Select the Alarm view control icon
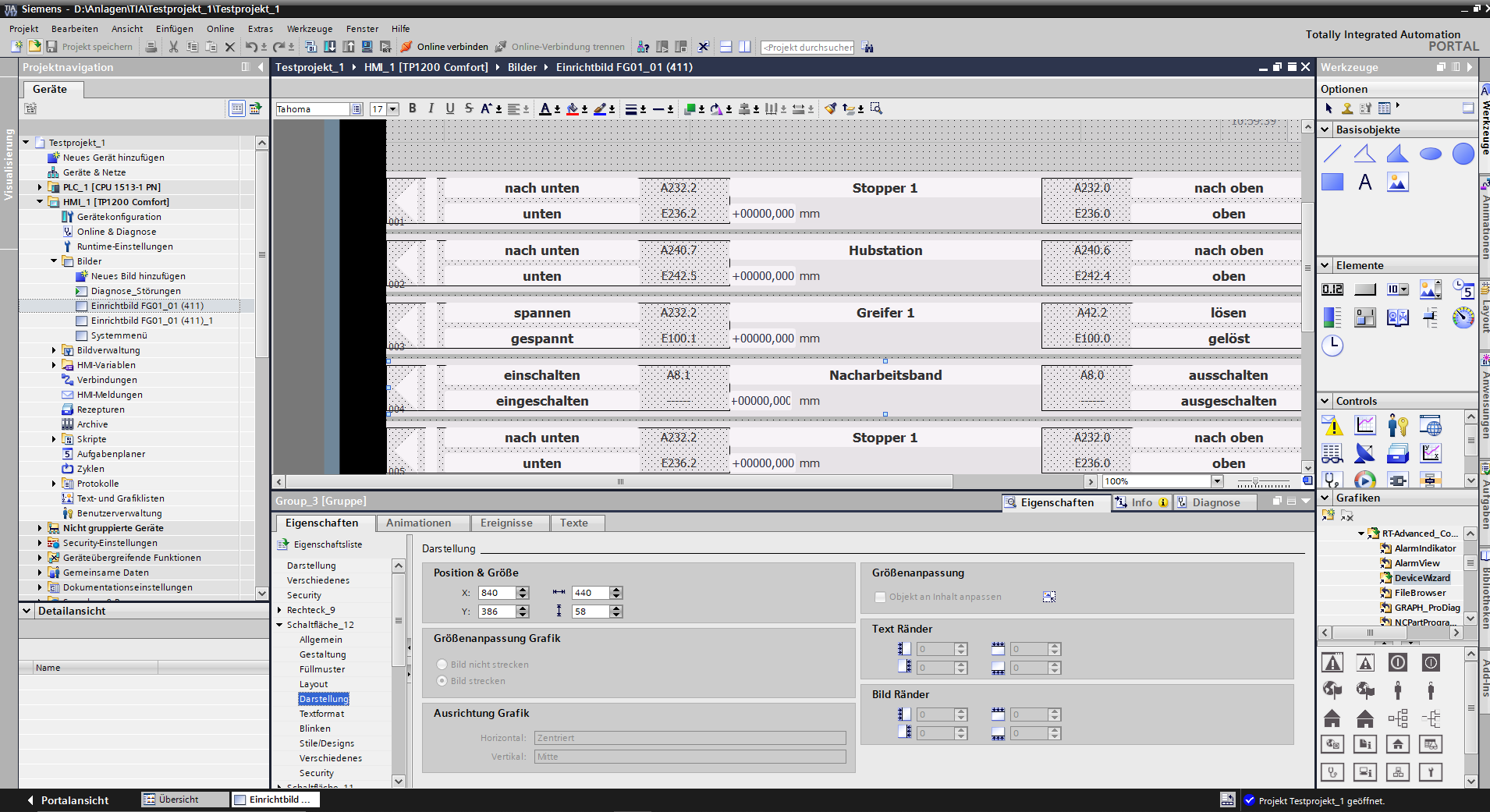 click(1332, 425)
